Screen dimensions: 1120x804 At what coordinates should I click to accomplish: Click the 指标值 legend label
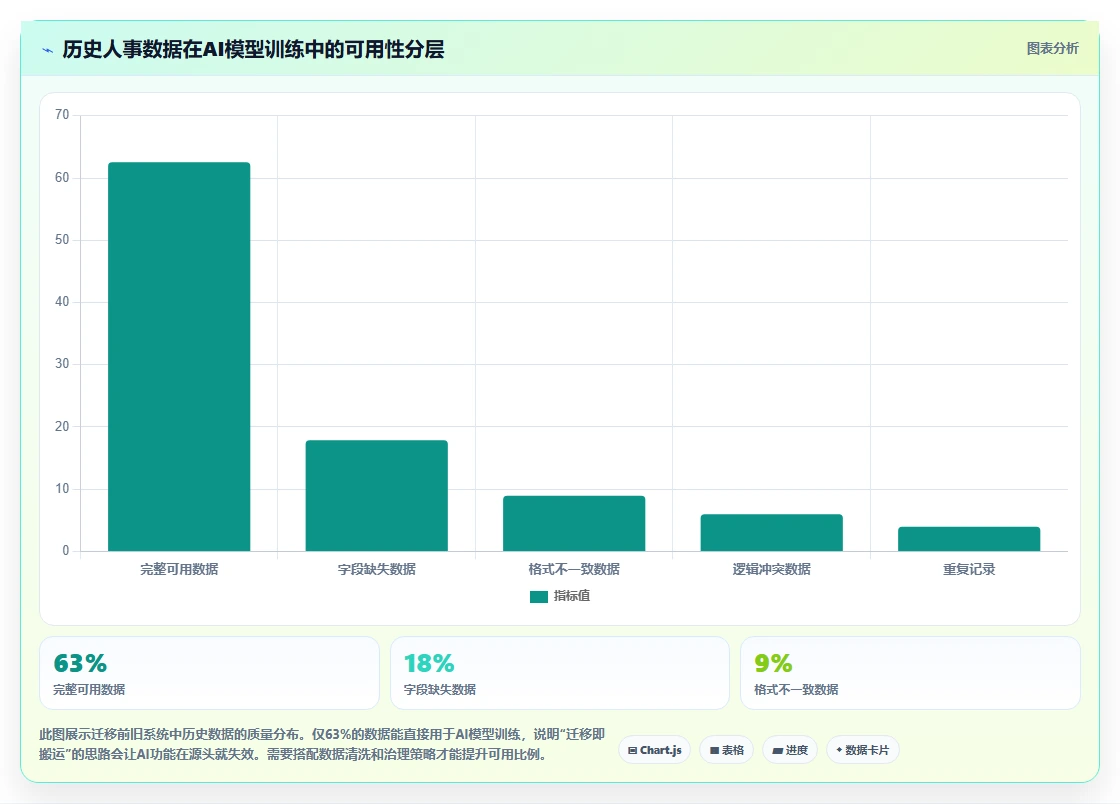571,596
